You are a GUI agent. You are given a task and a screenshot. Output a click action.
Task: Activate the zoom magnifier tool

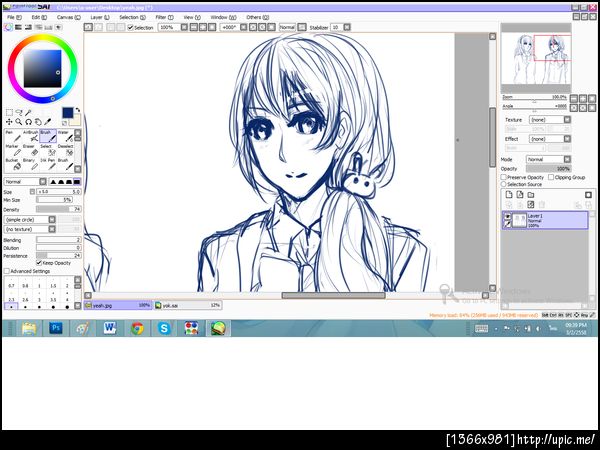(x=19, y=122)
